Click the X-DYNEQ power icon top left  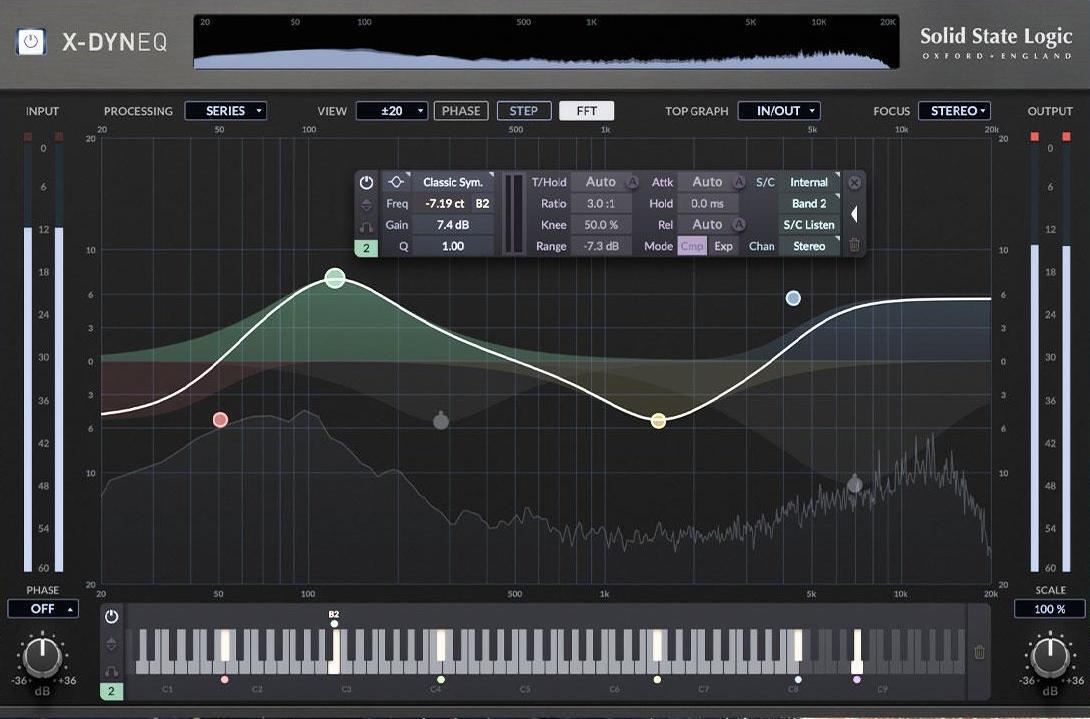pyautogui.click(x=29, y=40)
